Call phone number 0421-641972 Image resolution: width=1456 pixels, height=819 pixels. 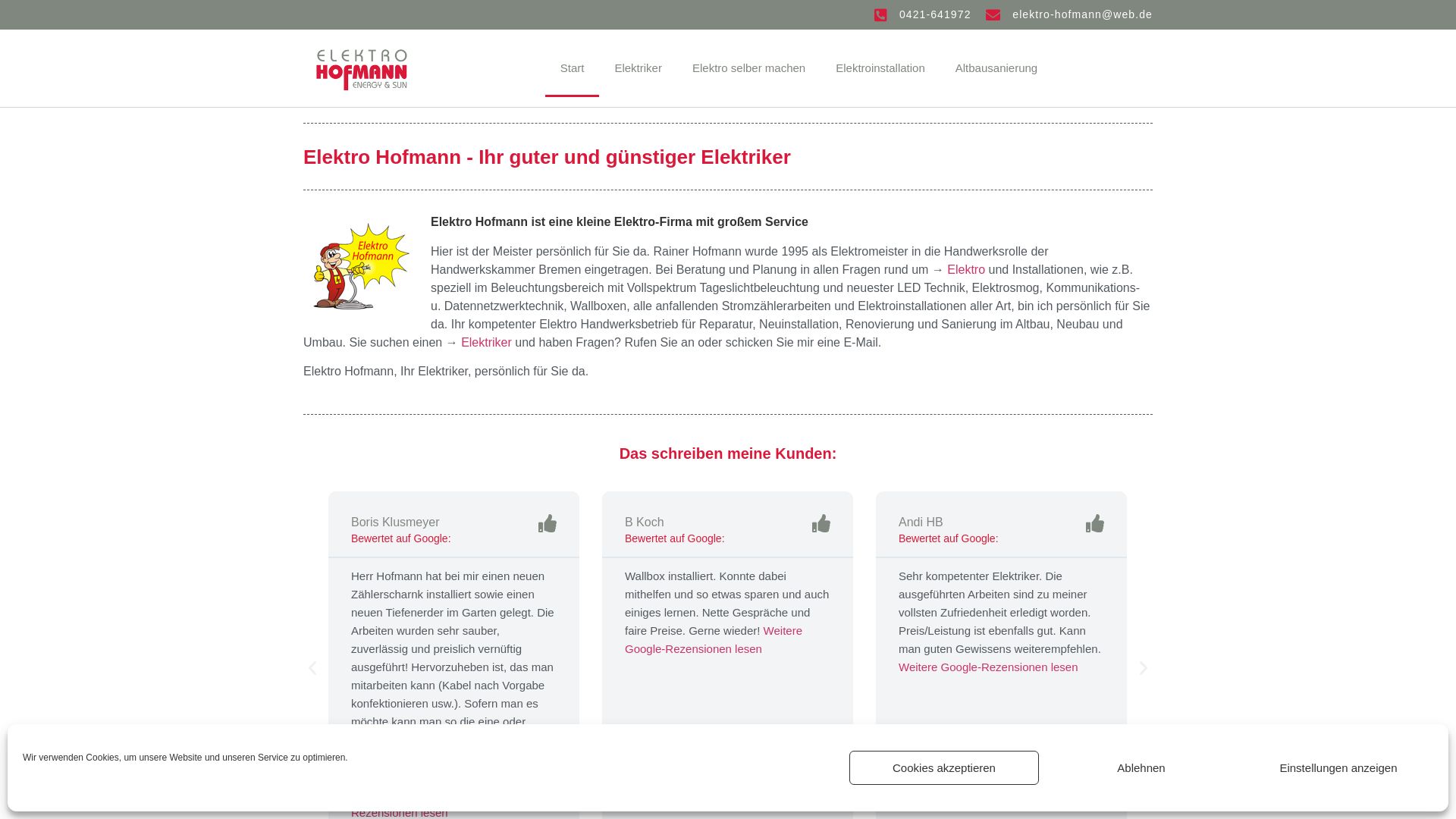coord(934,14)
